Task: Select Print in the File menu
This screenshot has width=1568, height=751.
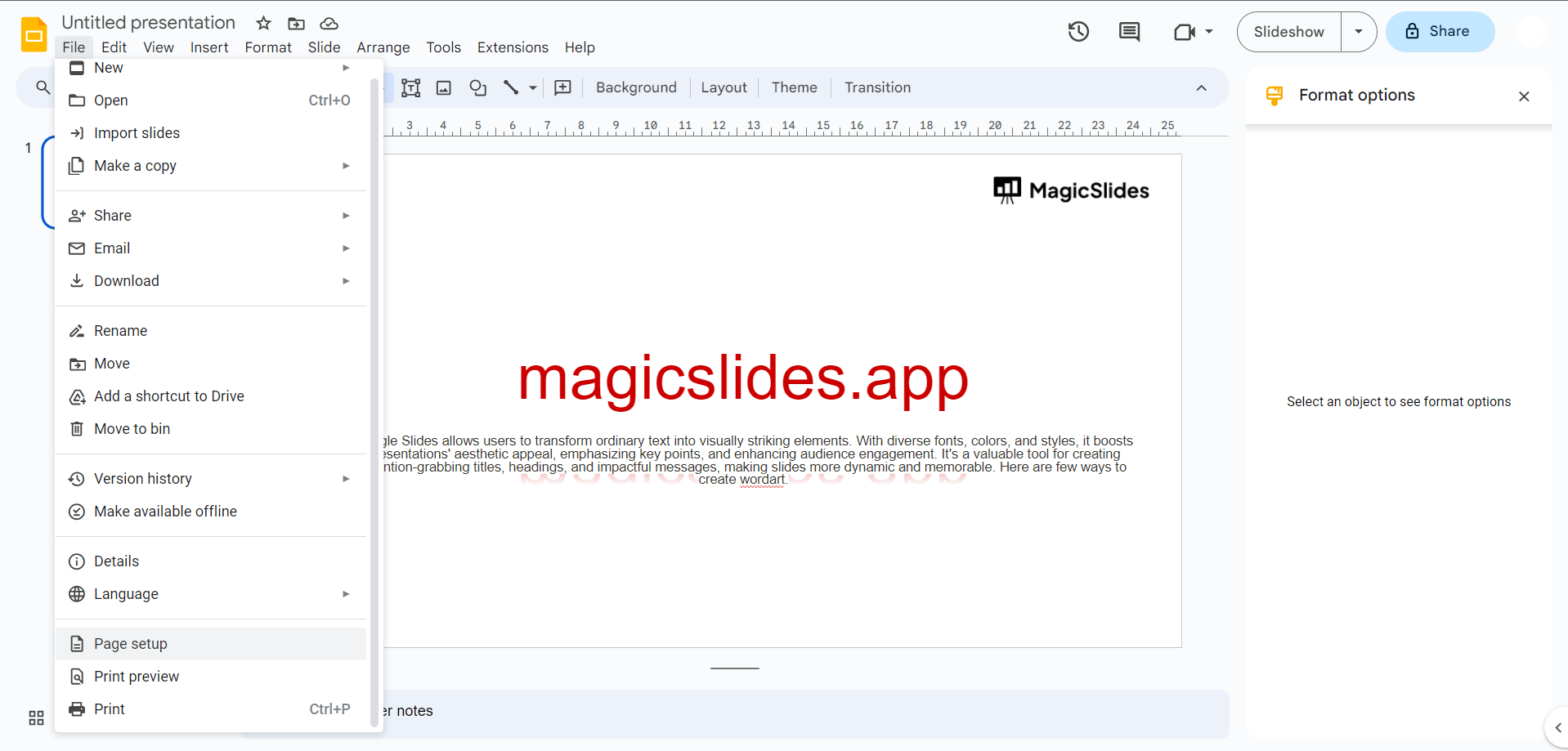Action: click(211, 709)
